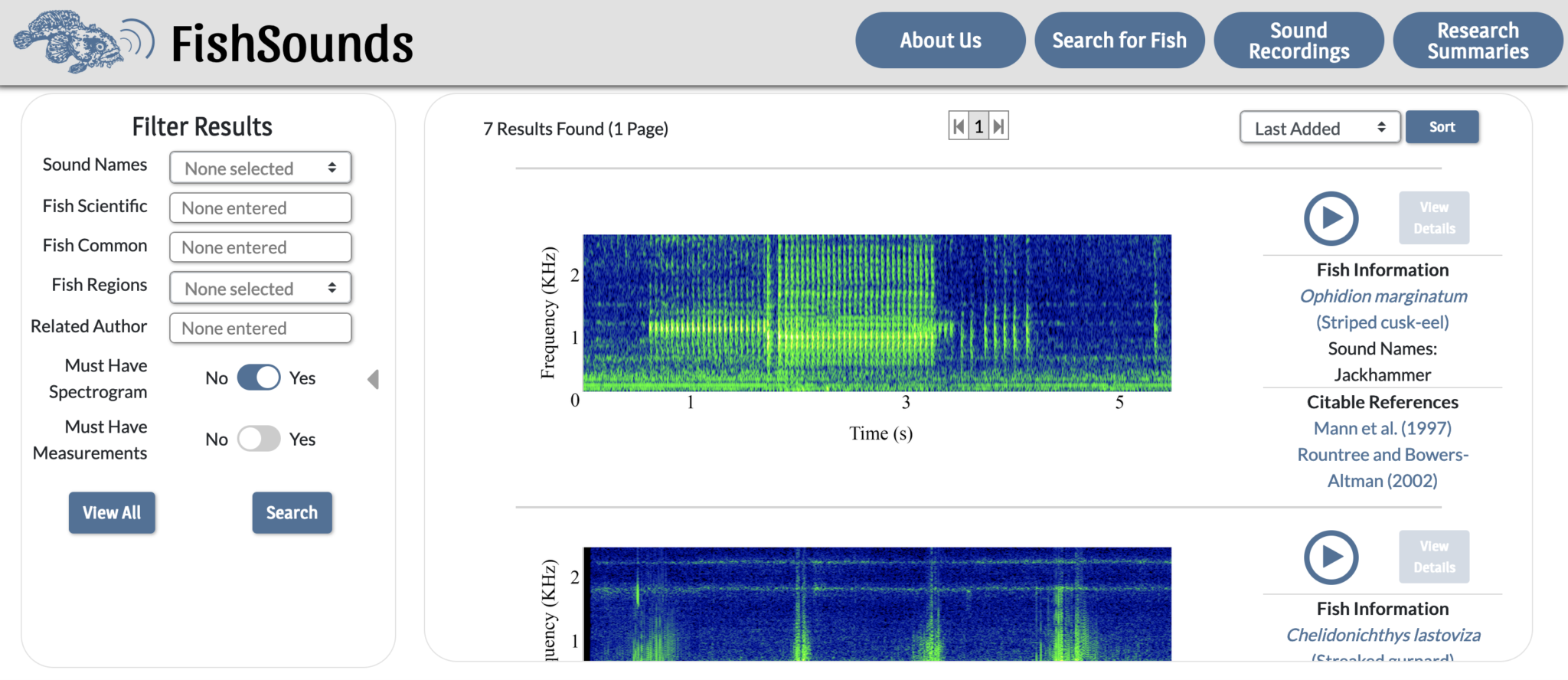This screenshot has width=1568, height=680.
Task: Open the Last Added sort dropdown
Action: (1319, 128)
